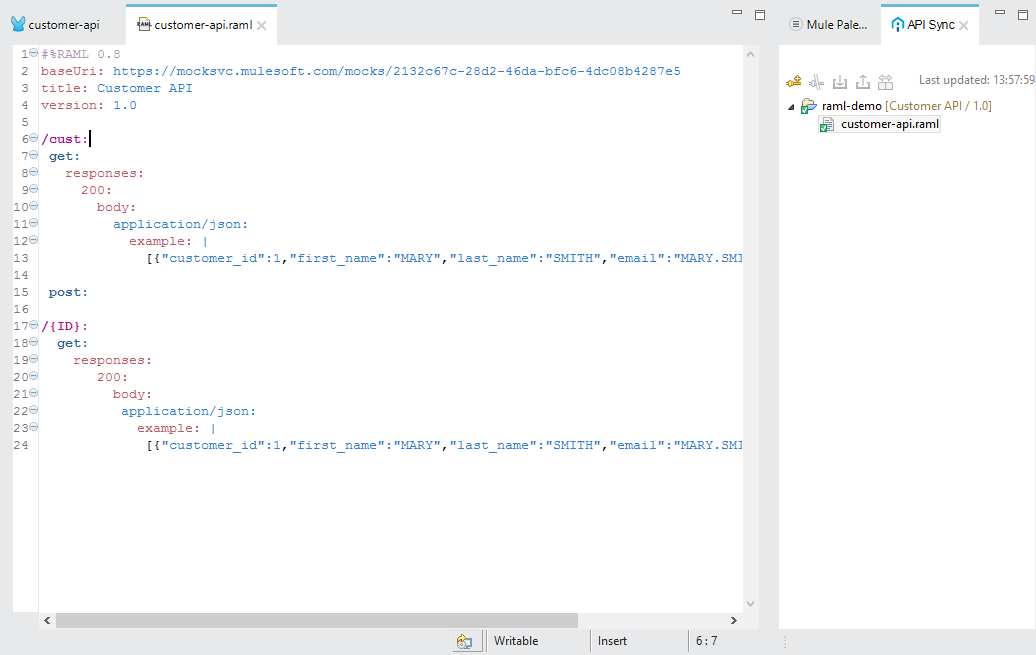Click the compare/synchronize icon in API Sync
Viewport: 1036px width, 655px height.
pos(885,81)
